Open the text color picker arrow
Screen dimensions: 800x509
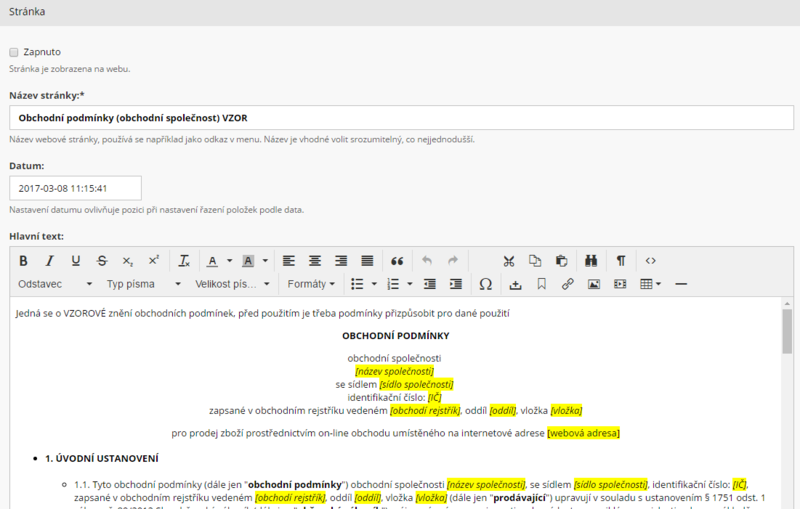[229, 261]
